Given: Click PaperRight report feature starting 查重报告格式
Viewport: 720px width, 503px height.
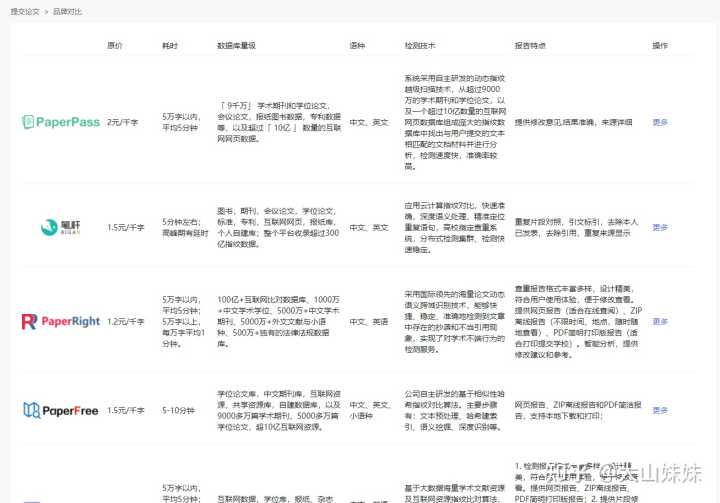Looking at the screenshot, I should point(579,322).
